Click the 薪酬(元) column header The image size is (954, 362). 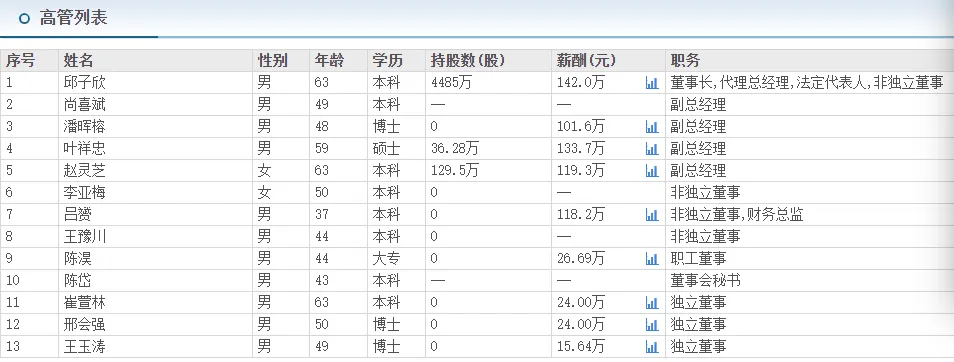tap(587, 61)
